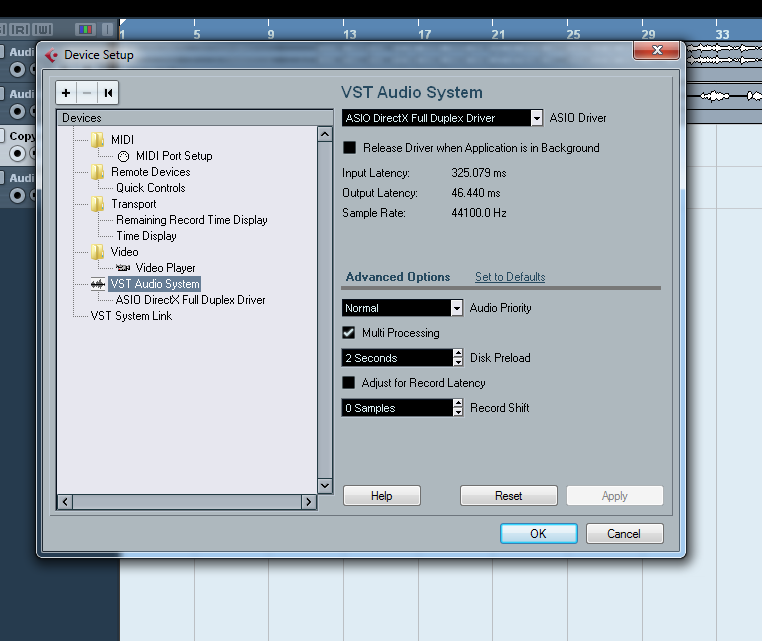Toggle the Multi Processing checkbox

(350, 333)
